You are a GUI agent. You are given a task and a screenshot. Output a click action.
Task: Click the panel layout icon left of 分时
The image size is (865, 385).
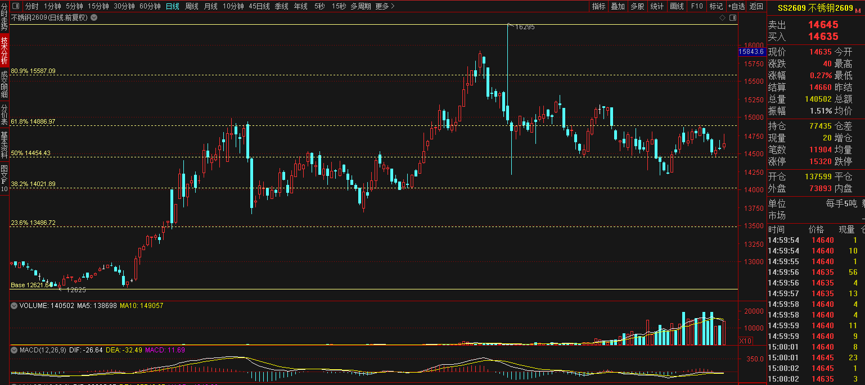15,7
